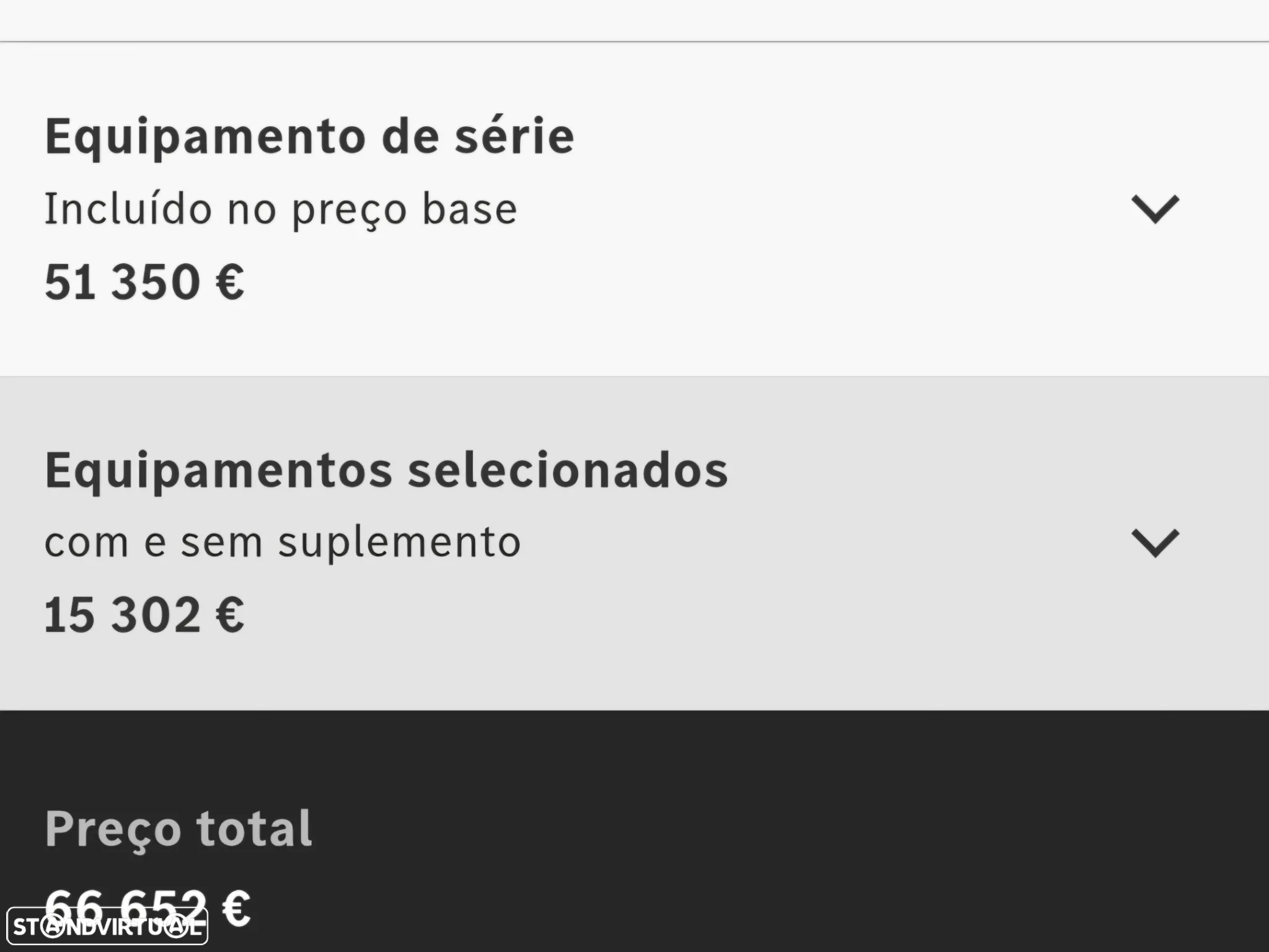Viewport: 1269px width, 952px height.
Task: Click the euro symbol in total price
Action: pos(235,908)
